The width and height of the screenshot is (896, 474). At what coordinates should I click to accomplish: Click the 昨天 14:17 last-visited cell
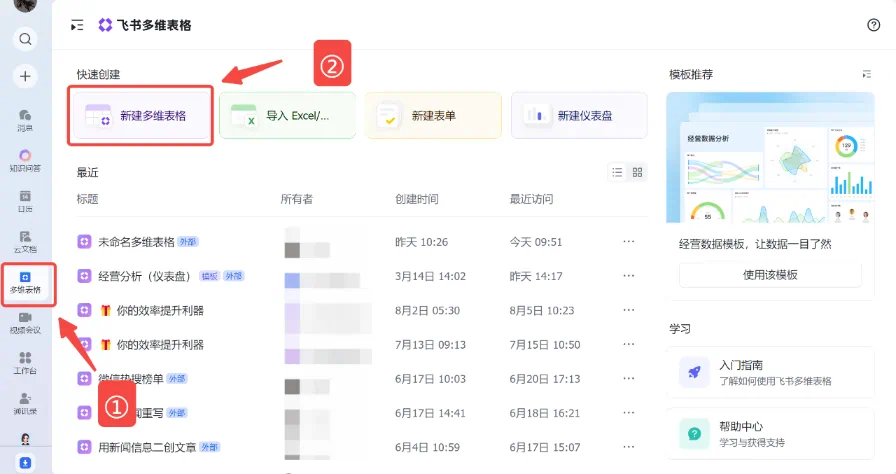click(536, 276)
